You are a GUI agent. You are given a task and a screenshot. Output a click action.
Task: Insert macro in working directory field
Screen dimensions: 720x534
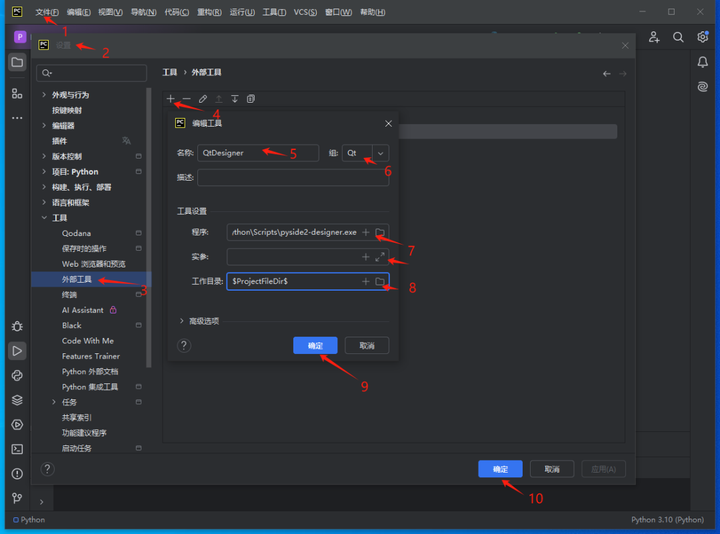tap(366, 281)
